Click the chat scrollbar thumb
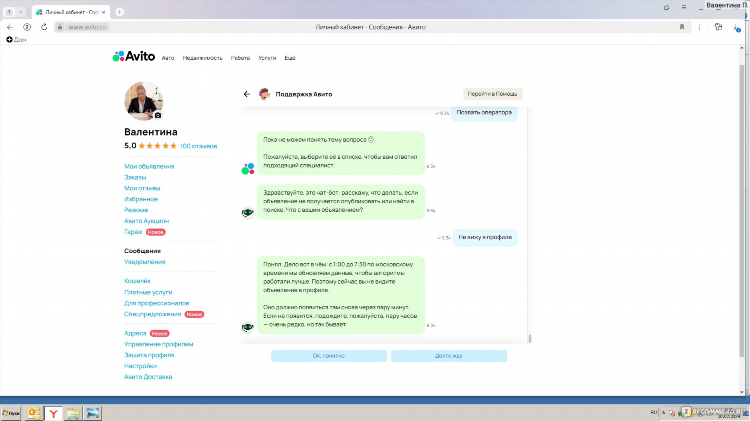Viewport: 750px width, 421px height. tap(530, 338)
